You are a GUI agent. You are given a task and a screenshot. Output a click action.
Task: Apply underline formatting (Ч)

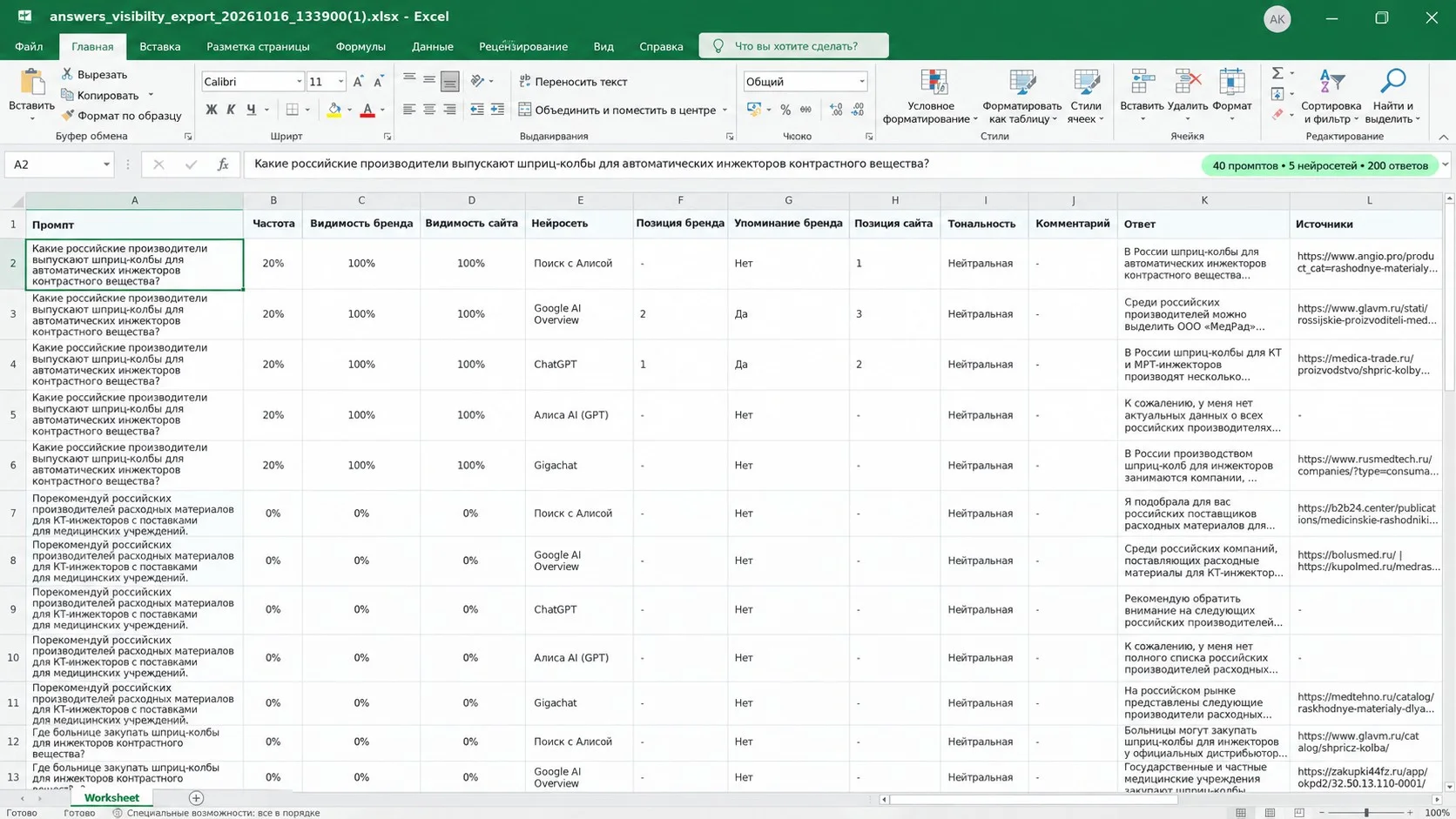pos(251,110)
